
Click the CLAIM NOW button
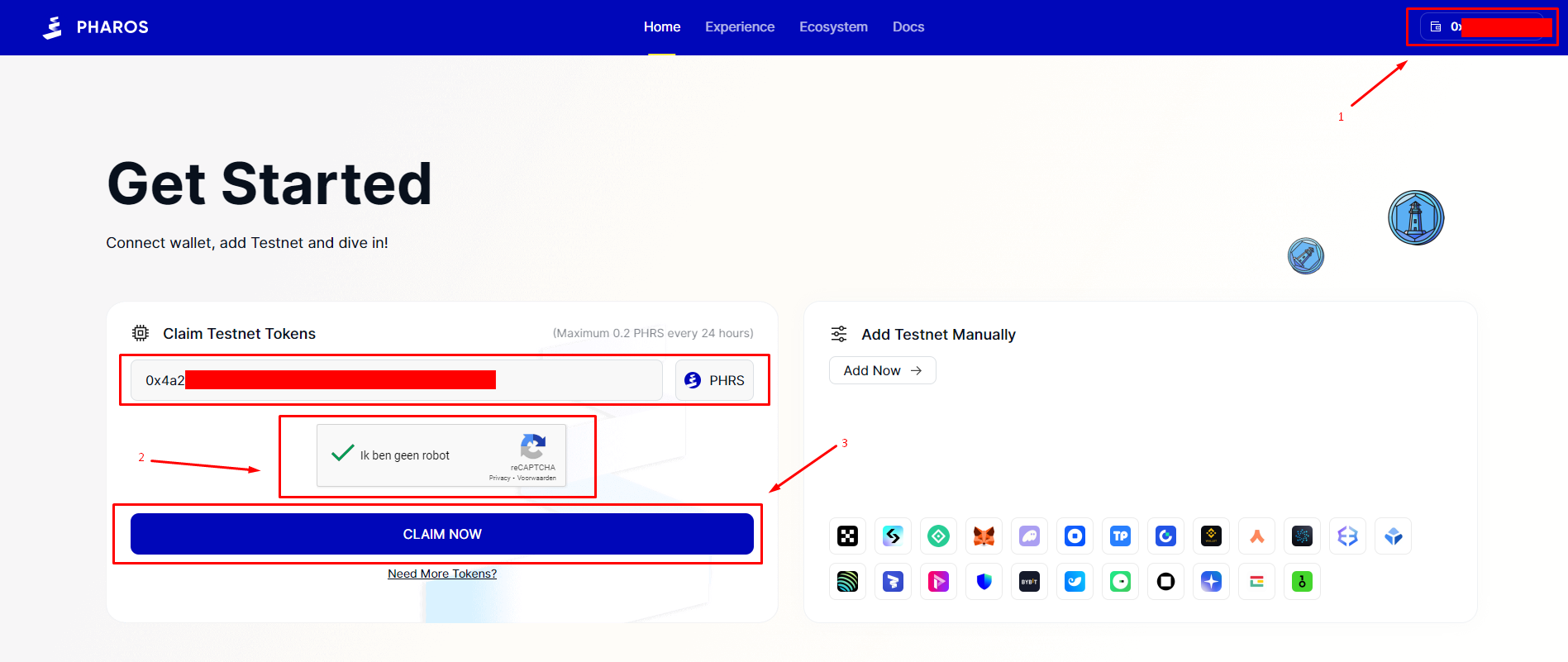pos(442,534)
